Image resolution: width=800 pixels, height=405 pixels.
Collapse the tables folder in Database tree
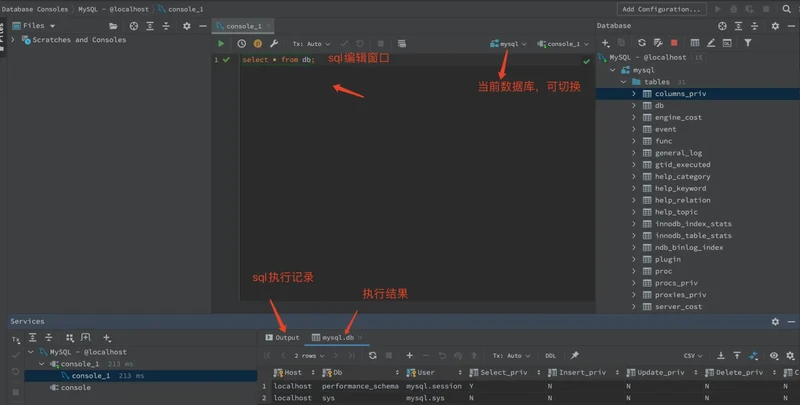coord(623,82)
